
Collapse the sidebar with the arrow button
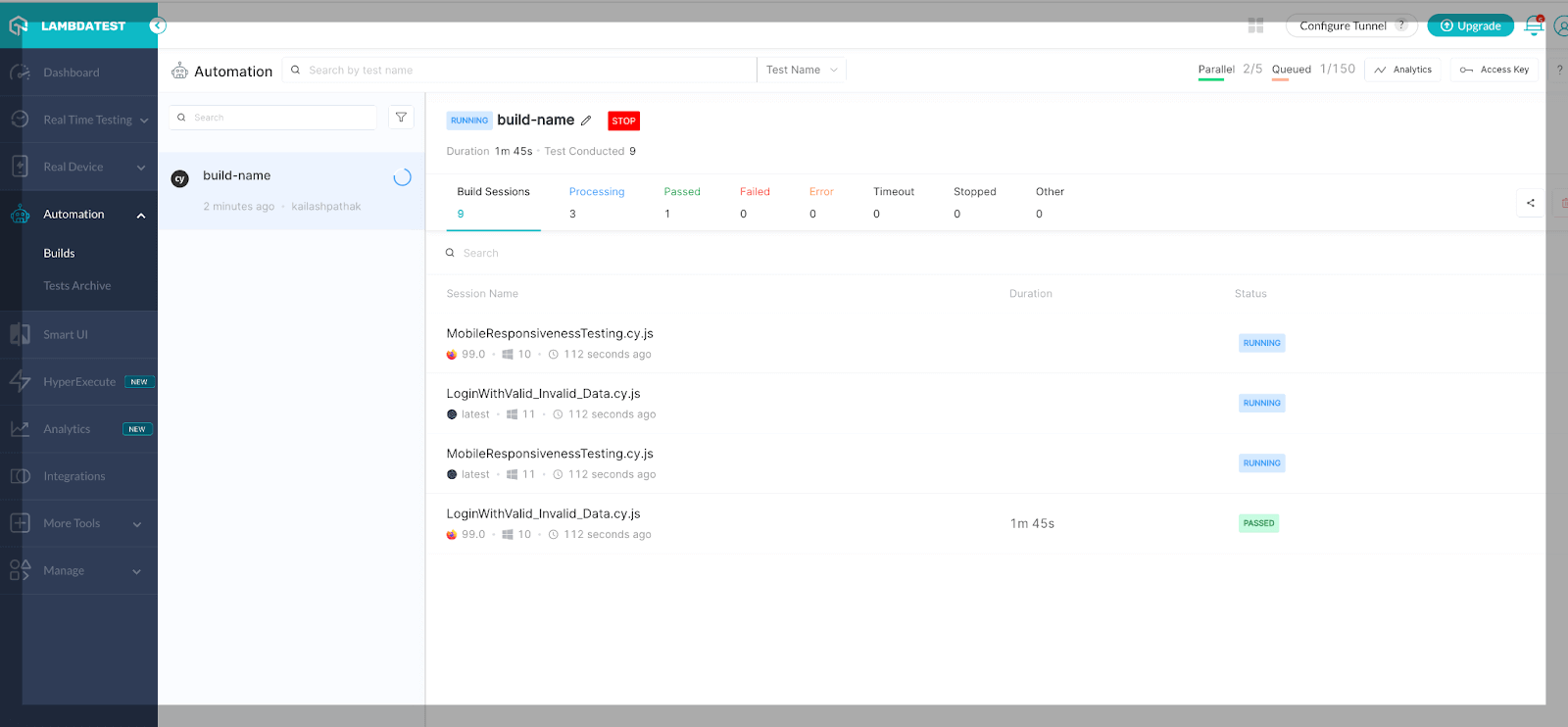coord(158,26)
